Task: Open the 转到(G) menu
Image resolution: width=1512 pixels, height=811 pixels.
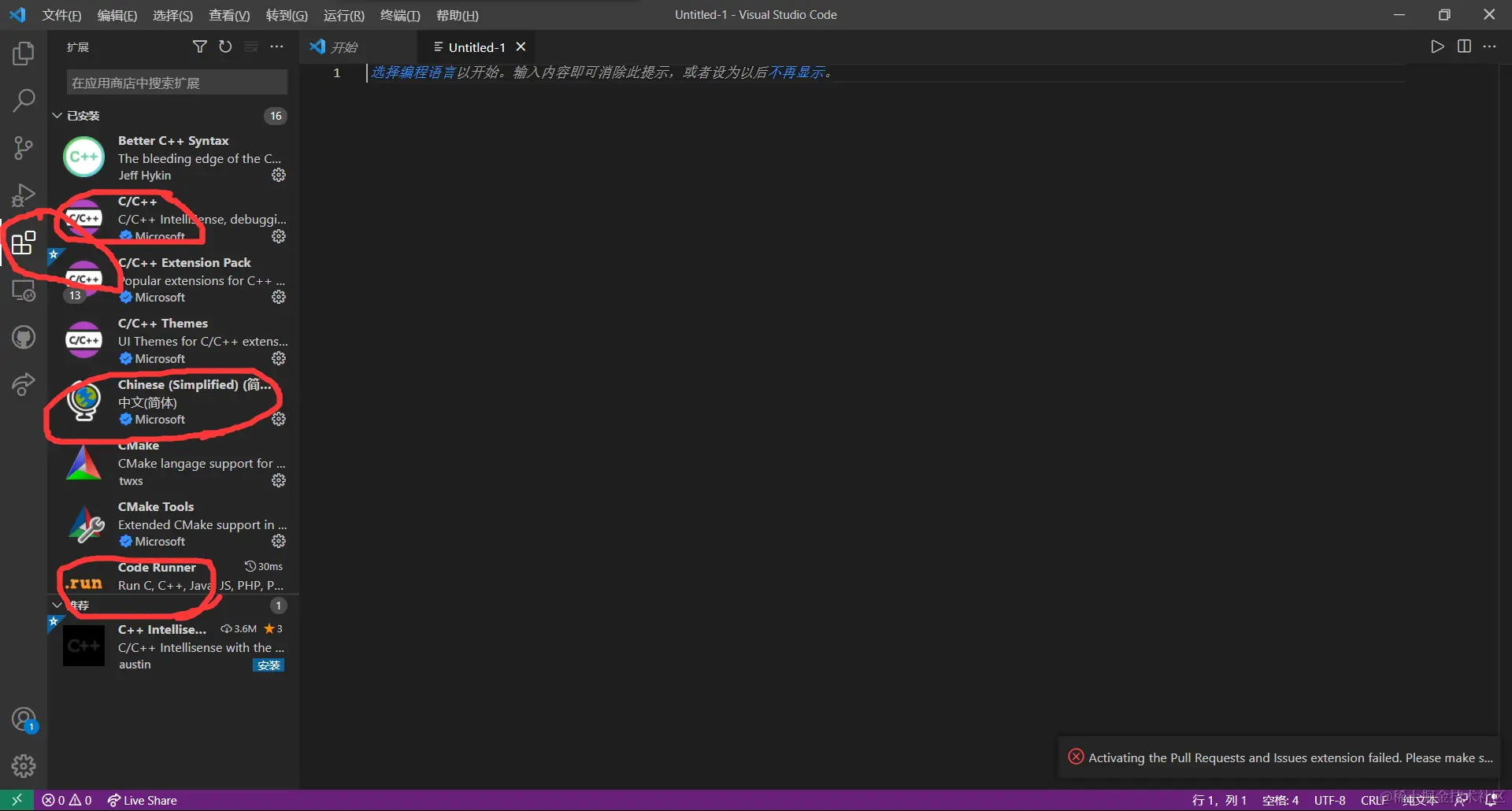Action: tap(287, 15)
